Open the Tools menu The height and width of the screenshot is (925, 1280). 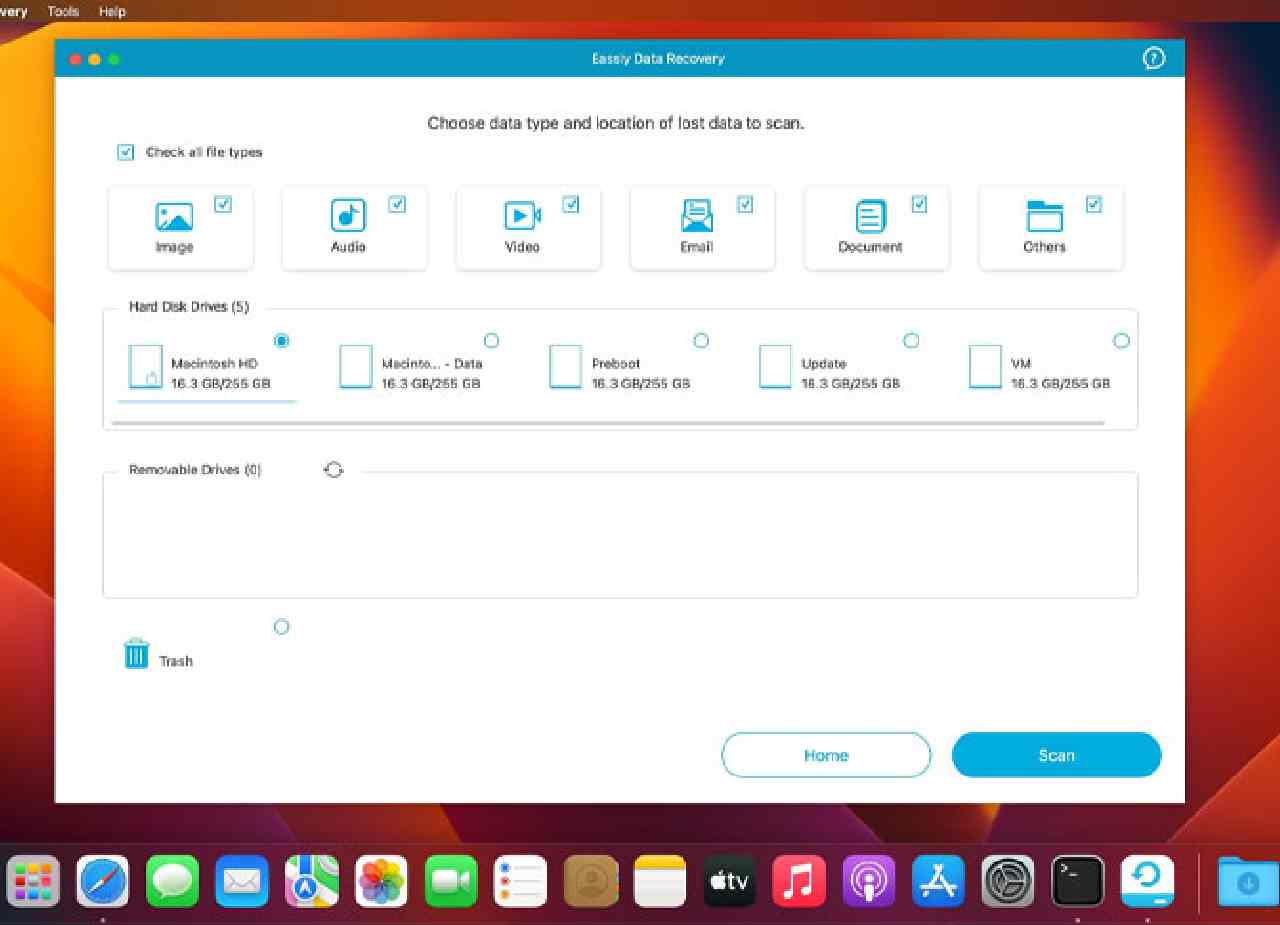(63, 12)
